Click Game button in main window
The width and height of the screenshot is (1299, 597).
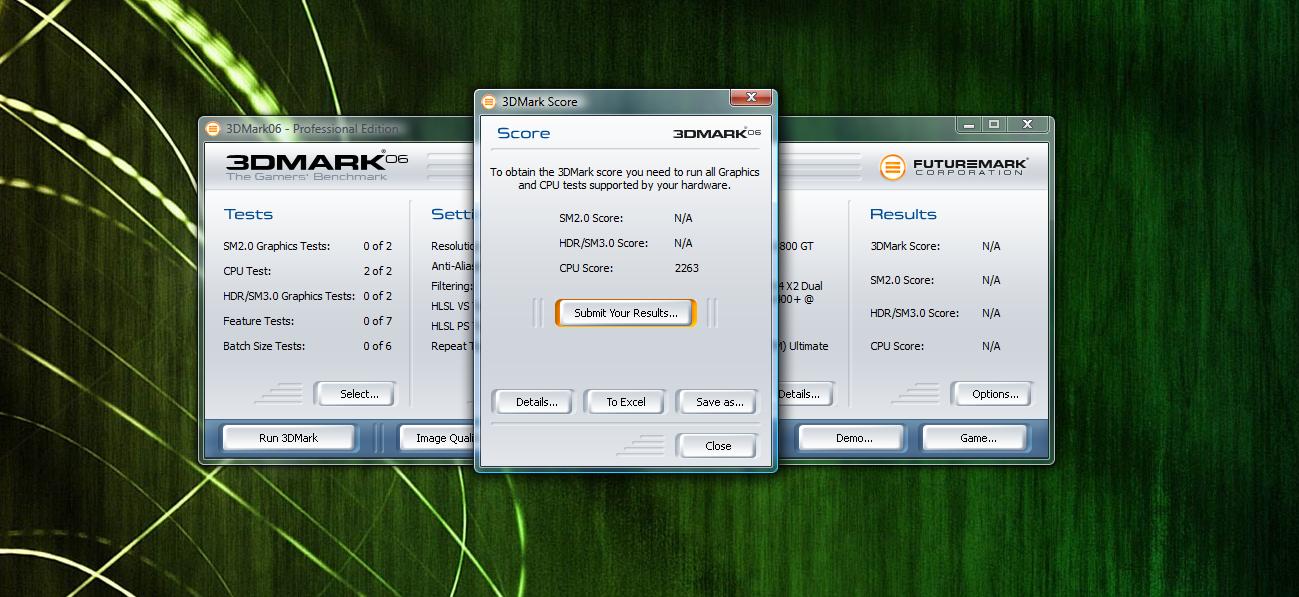tap(978, 438)
